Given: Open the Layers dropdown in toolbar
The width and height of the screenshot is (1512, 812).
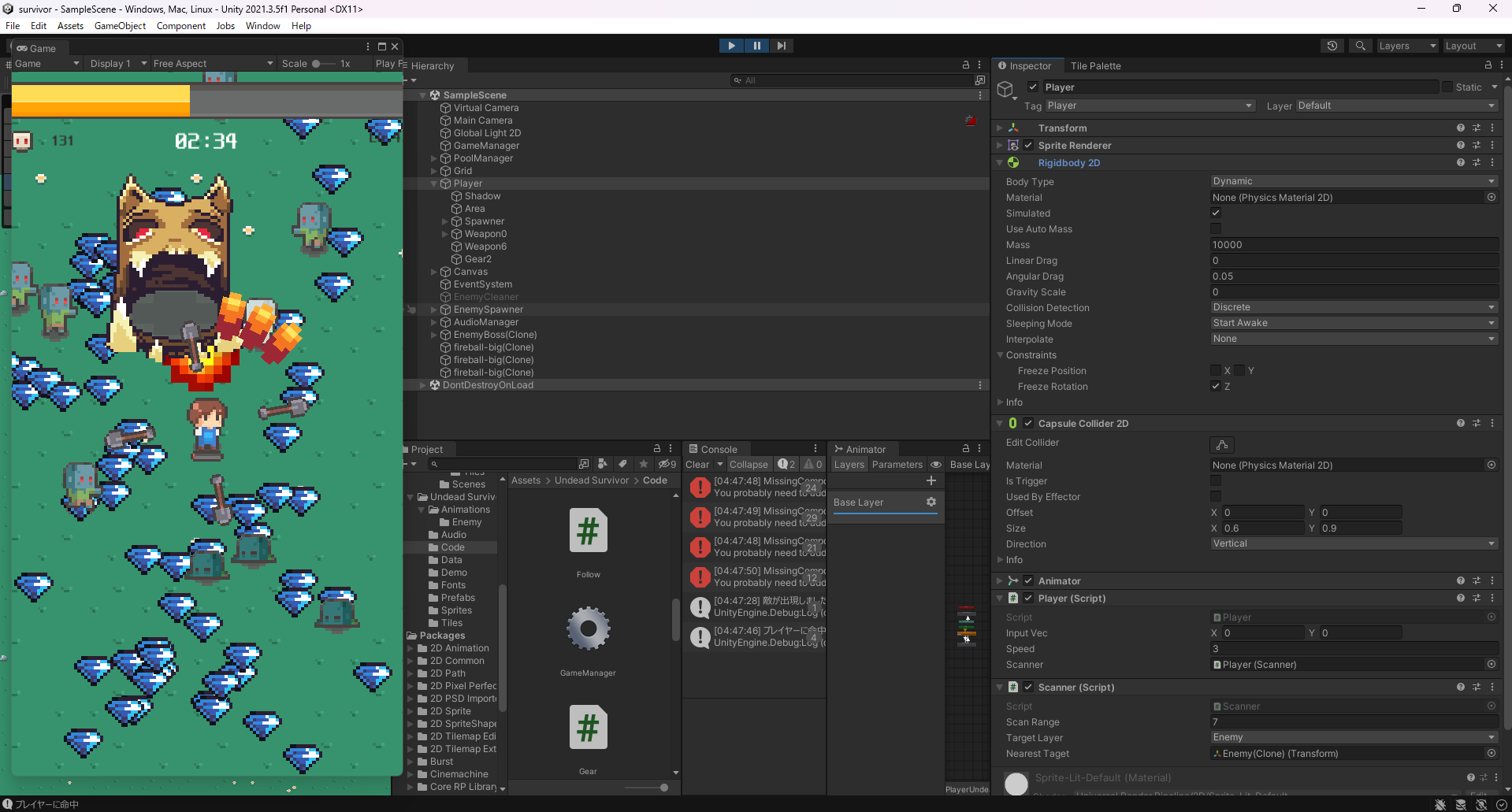Looking at the screenshot, I should point(1407,46).
